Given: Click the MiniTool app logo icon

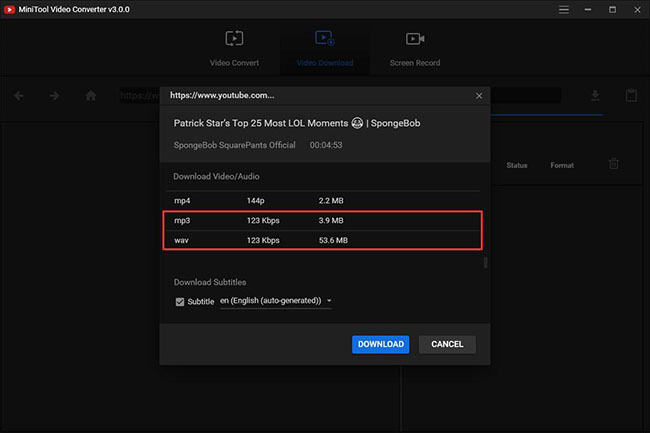Looking at the screenshot, I should pos(9,9).
